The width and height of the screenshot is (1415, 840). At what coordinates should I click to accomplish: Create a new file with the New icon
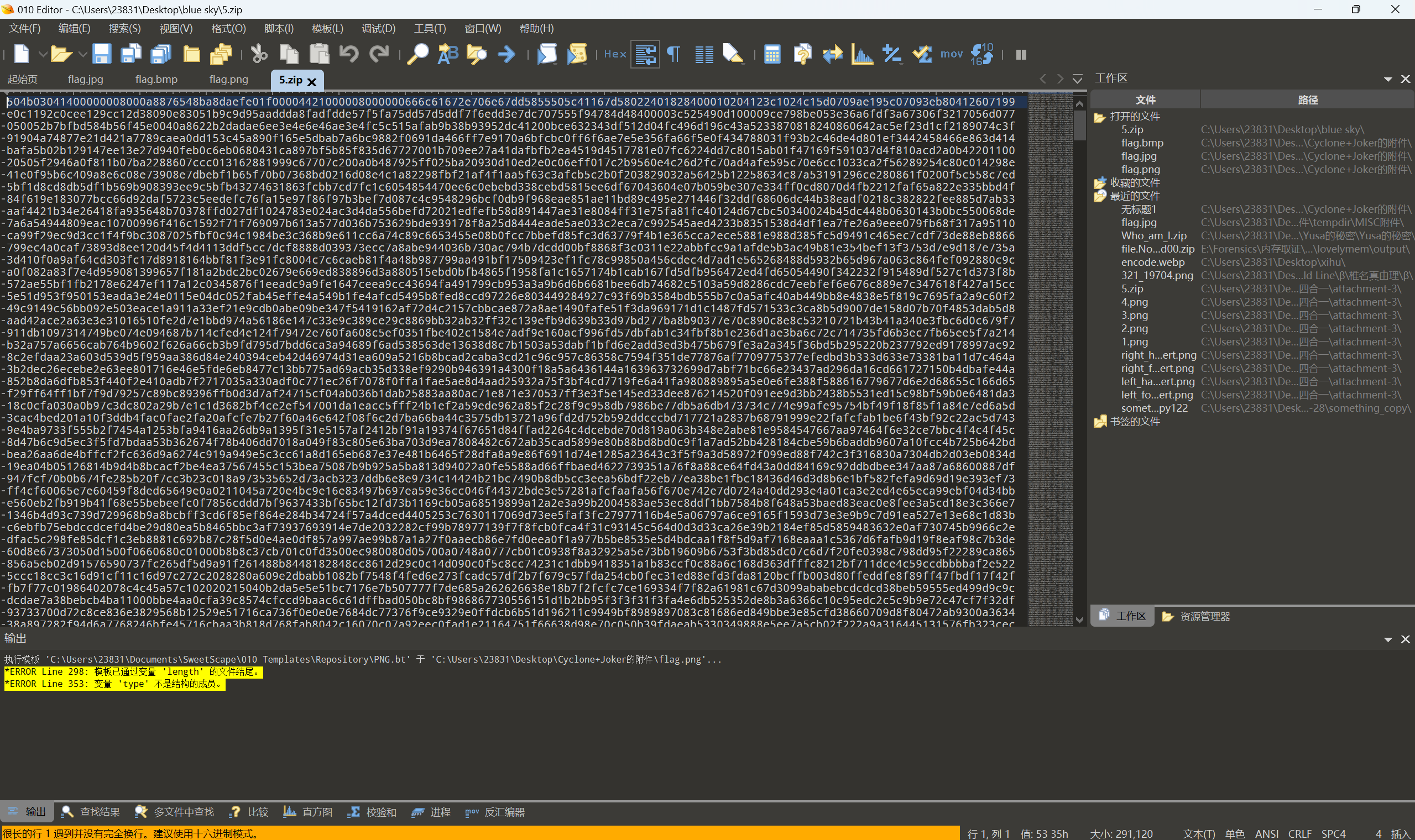click(21, 54)
